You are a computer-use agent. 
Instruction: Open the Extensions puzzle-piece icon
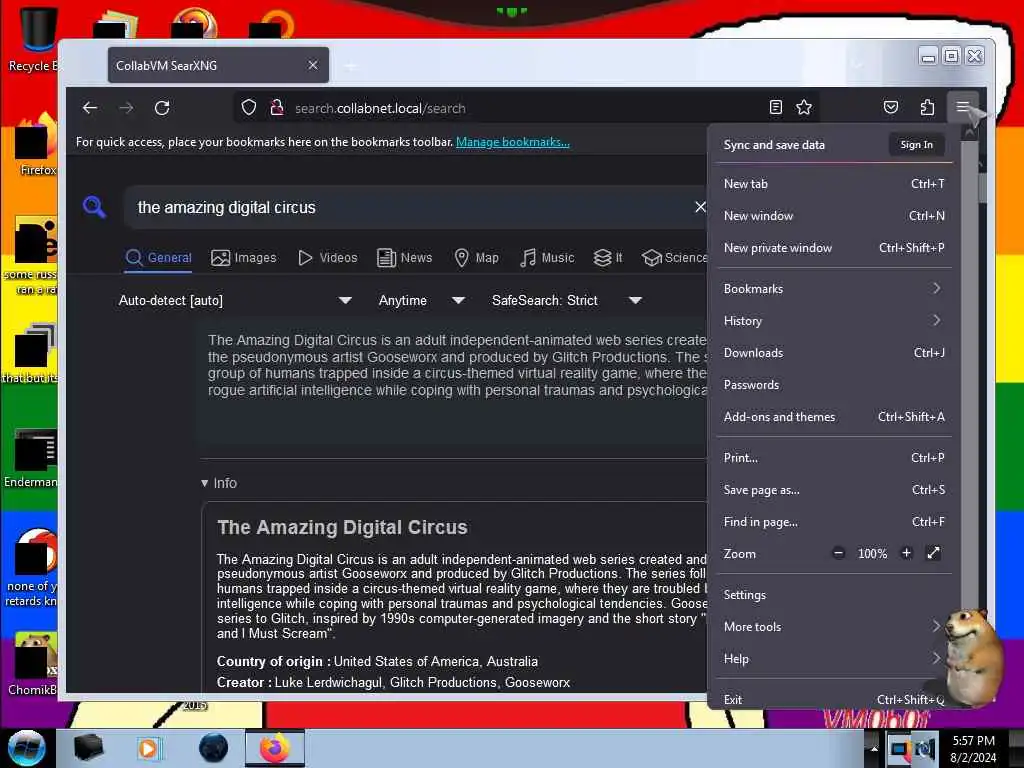927,107
